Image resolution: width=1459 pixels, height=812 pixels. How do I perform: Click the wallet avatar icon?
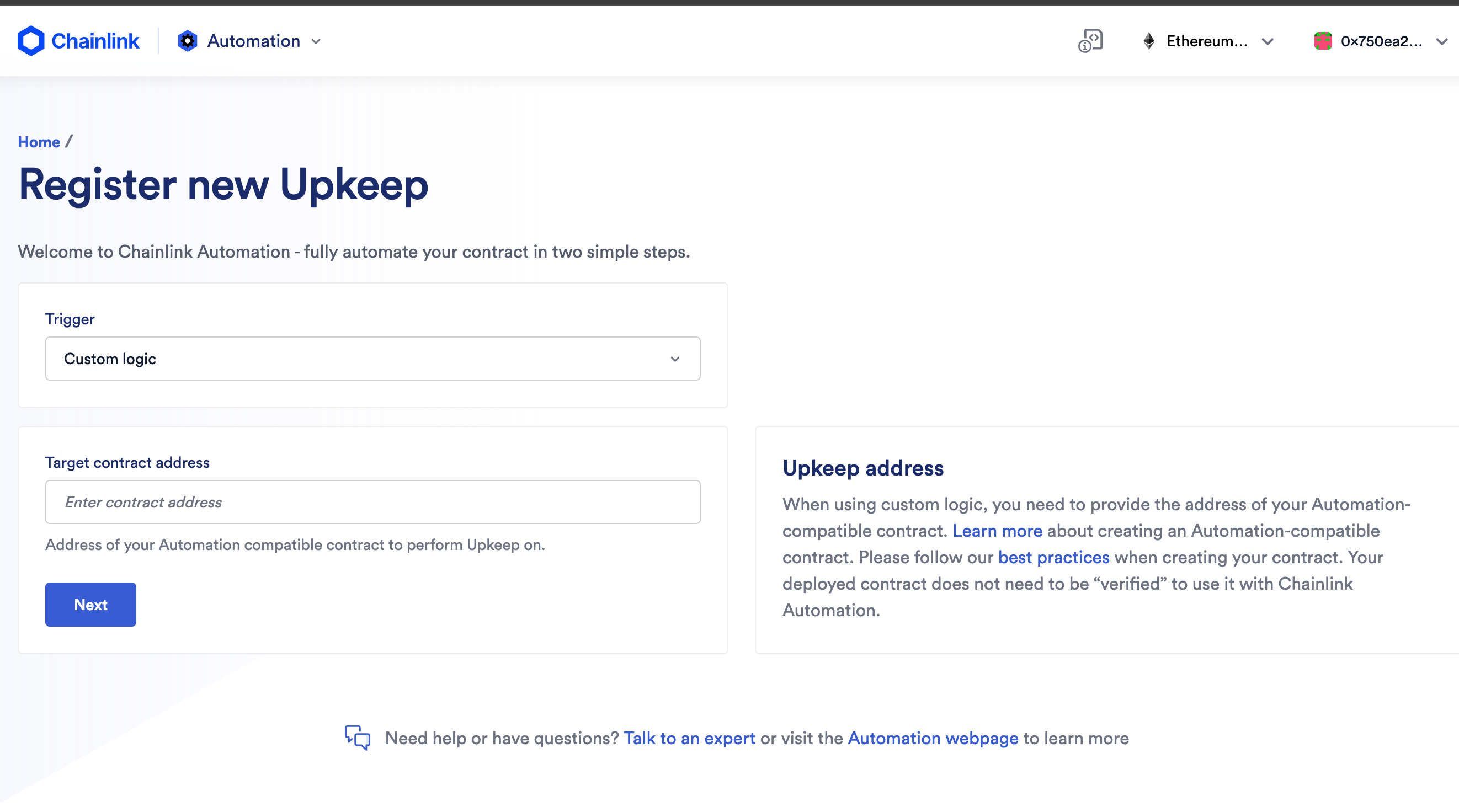click(x=1323, y=41)
